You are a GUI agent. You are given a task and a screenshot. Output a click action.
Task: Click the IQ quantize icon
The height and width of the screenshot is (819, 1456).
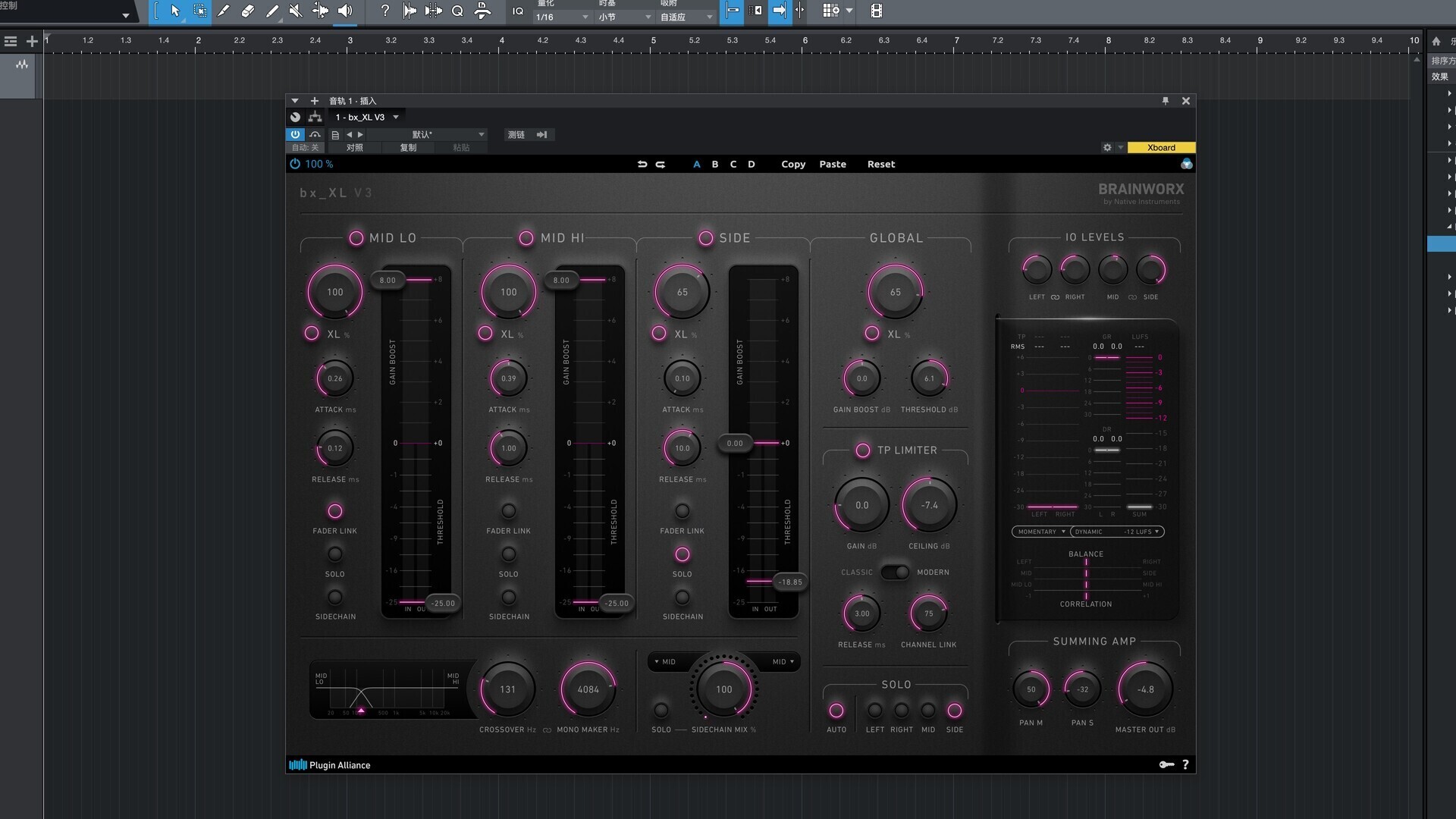coord(518,11)
